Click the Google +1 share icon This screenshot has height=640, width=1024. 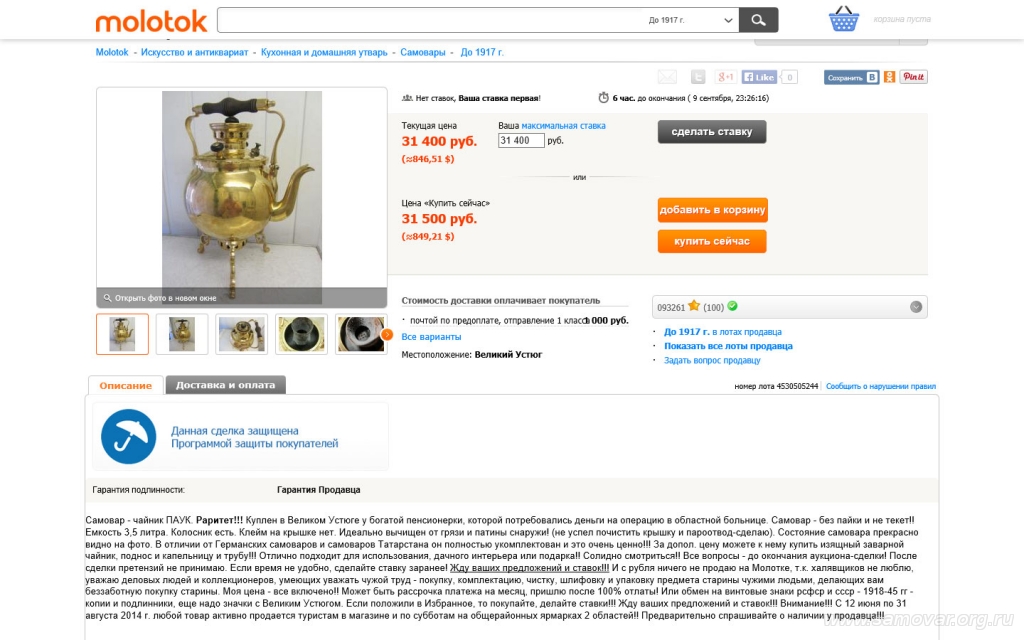tap(726, 77)
